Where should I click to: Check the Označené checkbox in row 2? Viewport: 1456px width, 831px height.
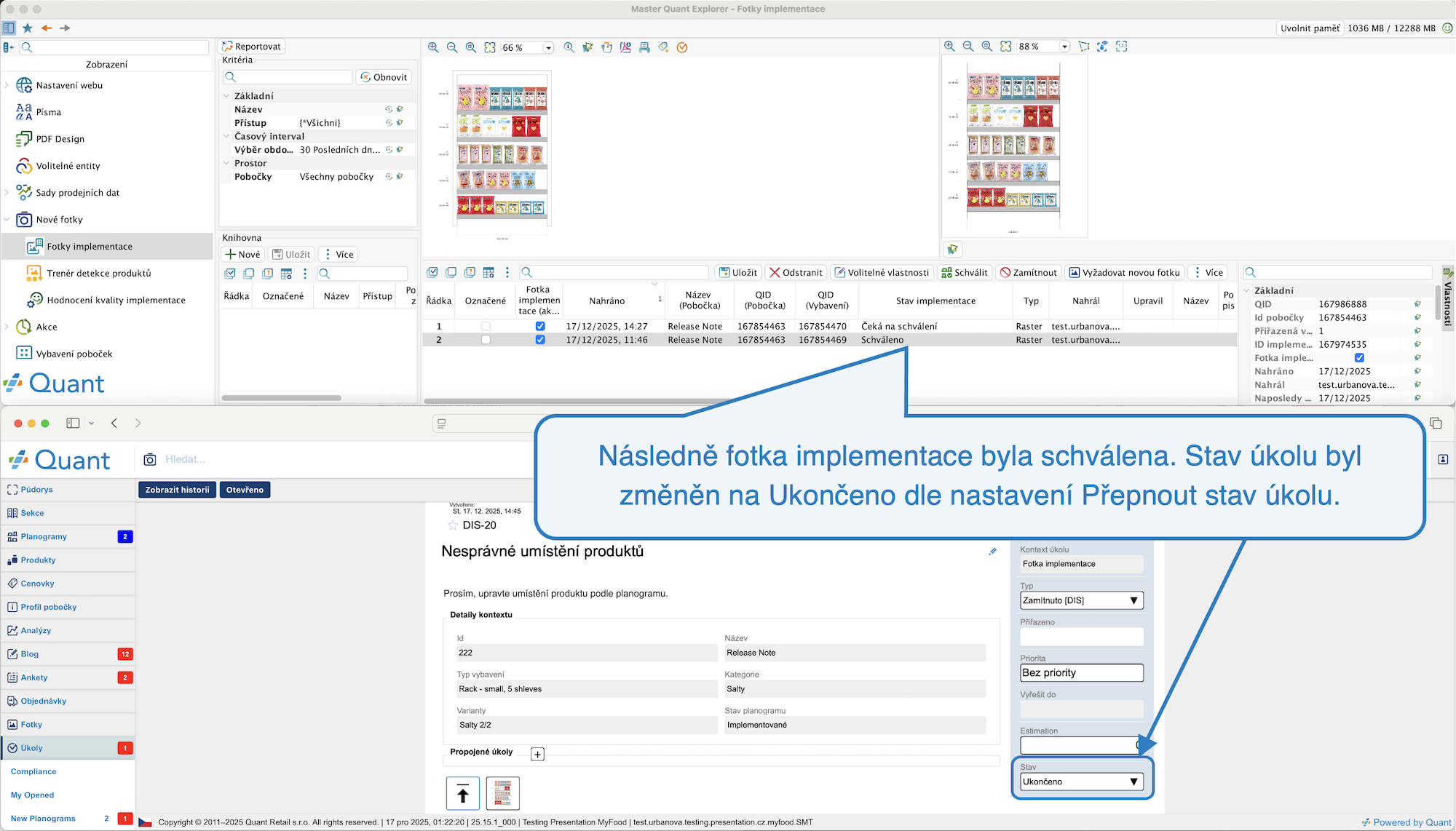point(486,340)
